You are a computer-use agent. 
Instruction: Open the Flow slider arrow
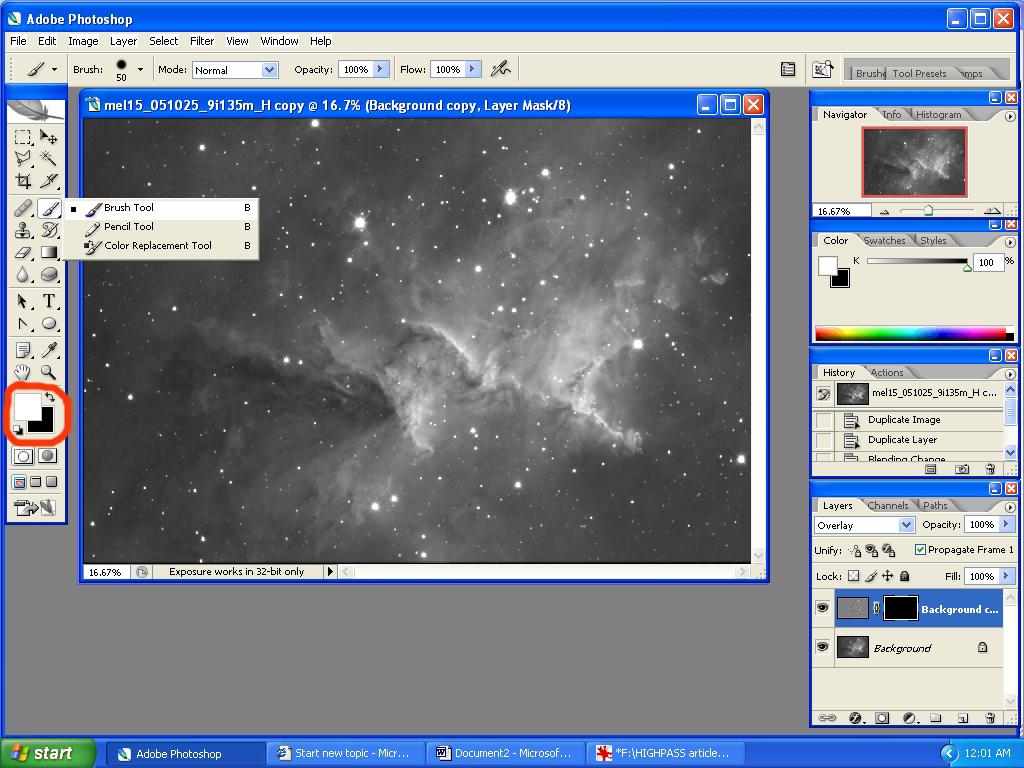[472, 69]
